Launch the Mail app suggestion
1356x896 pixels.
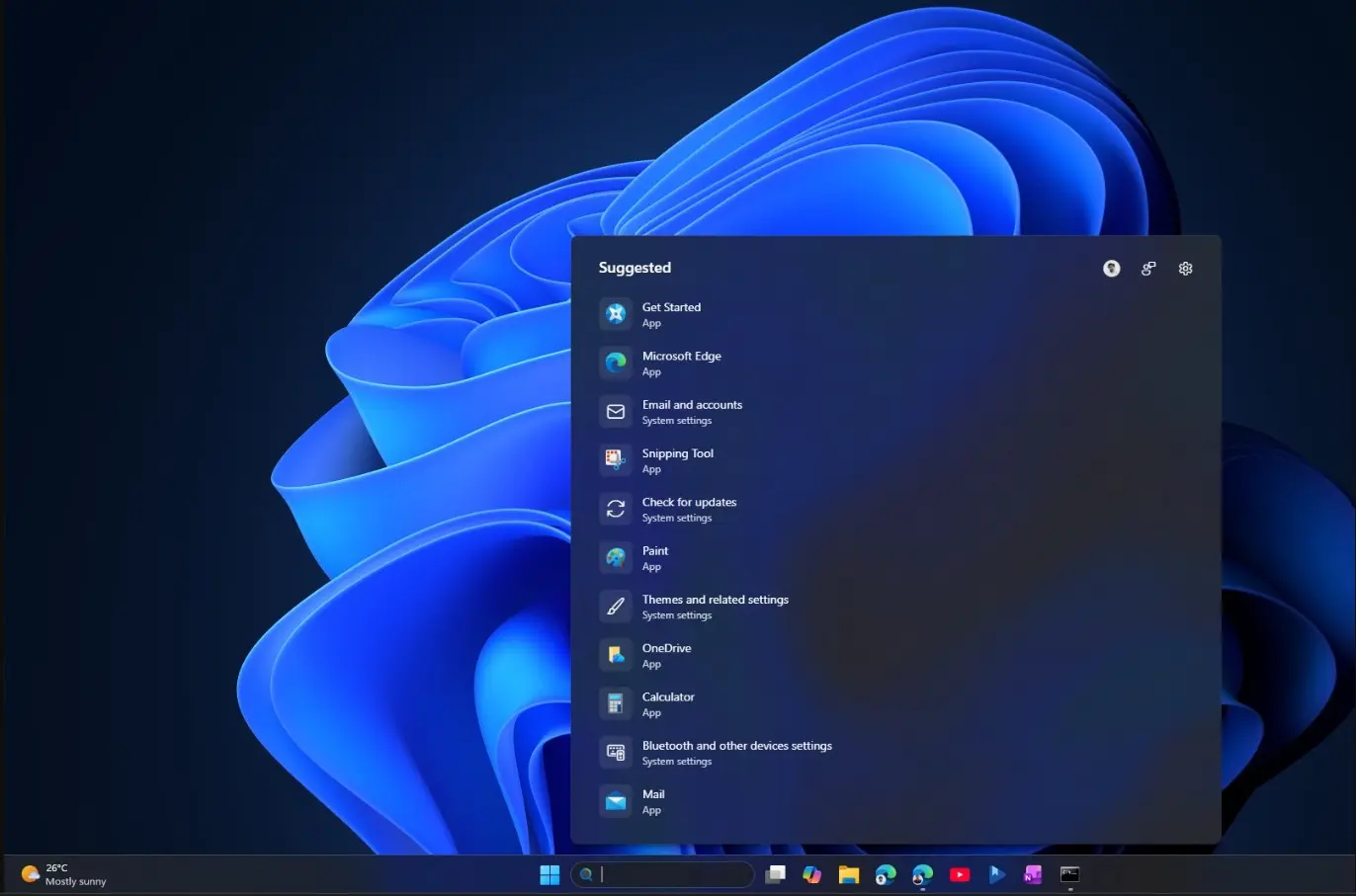894,801
